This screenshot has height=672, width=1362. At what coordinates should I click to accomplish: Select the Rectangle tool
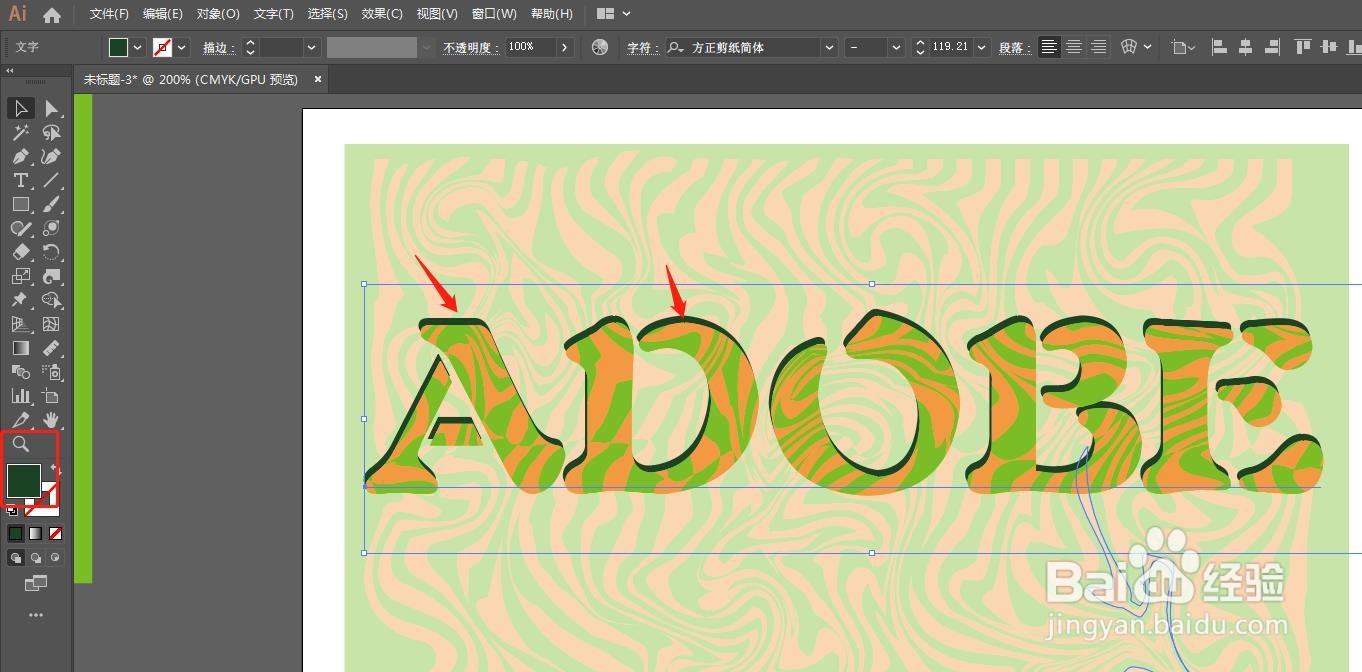20,204
